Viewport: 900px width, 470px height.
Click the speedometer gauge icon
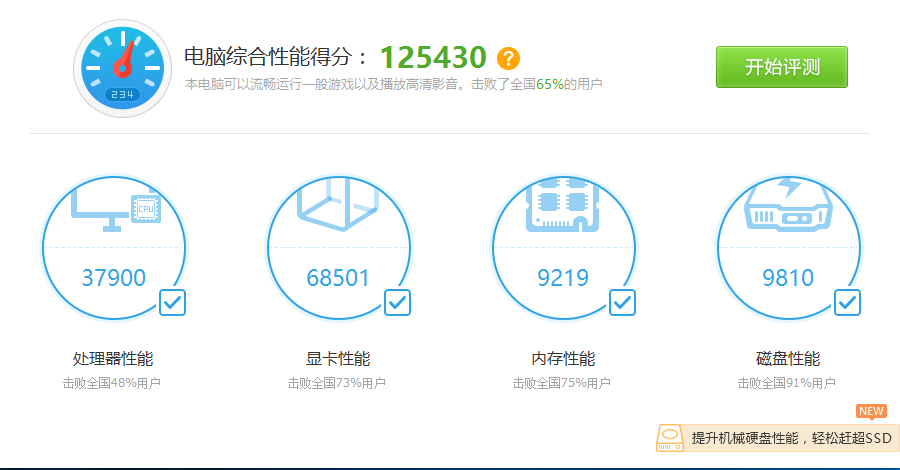click(122, 68)
